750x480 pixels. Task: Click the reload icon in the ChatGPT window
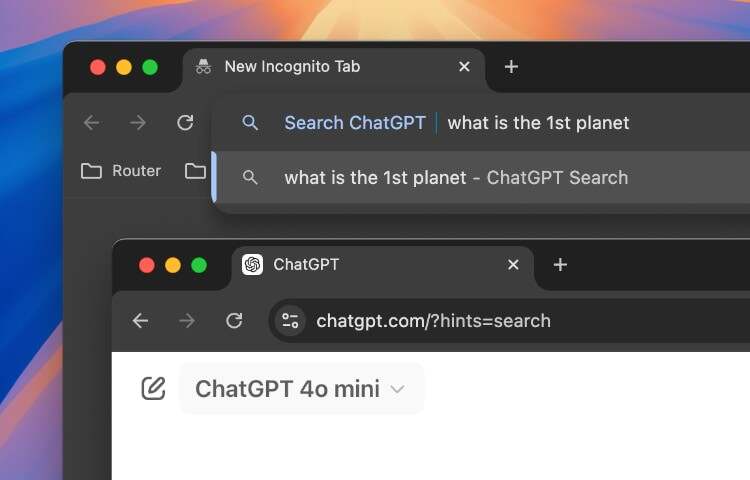234,321
